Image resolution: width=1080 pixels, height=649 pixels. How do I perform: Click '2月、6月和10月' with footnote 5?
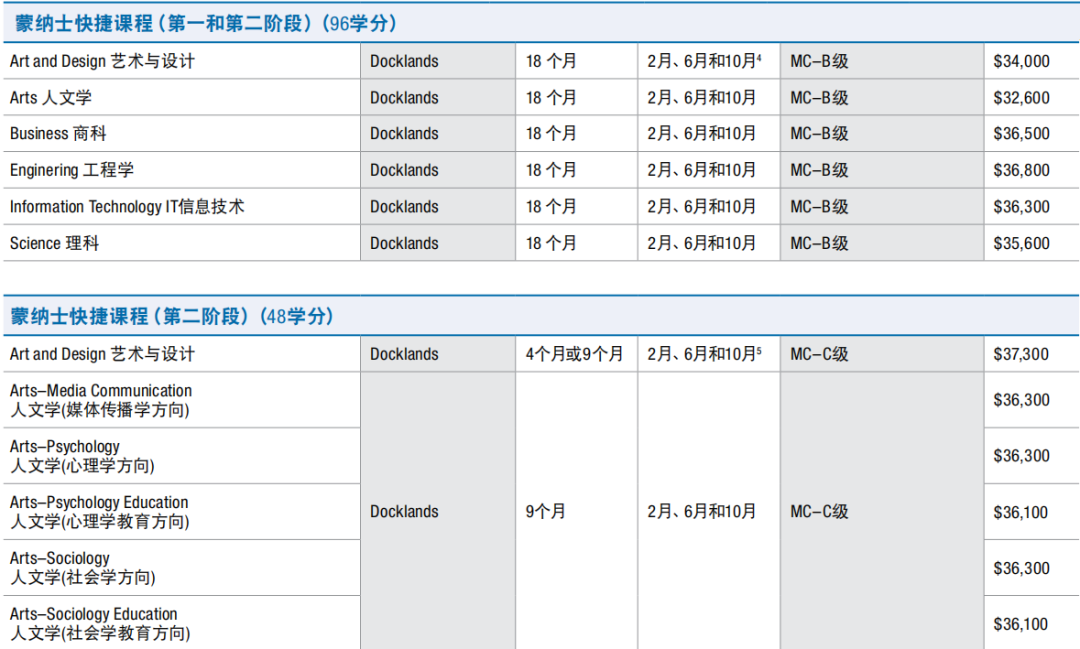pos(704,354)
